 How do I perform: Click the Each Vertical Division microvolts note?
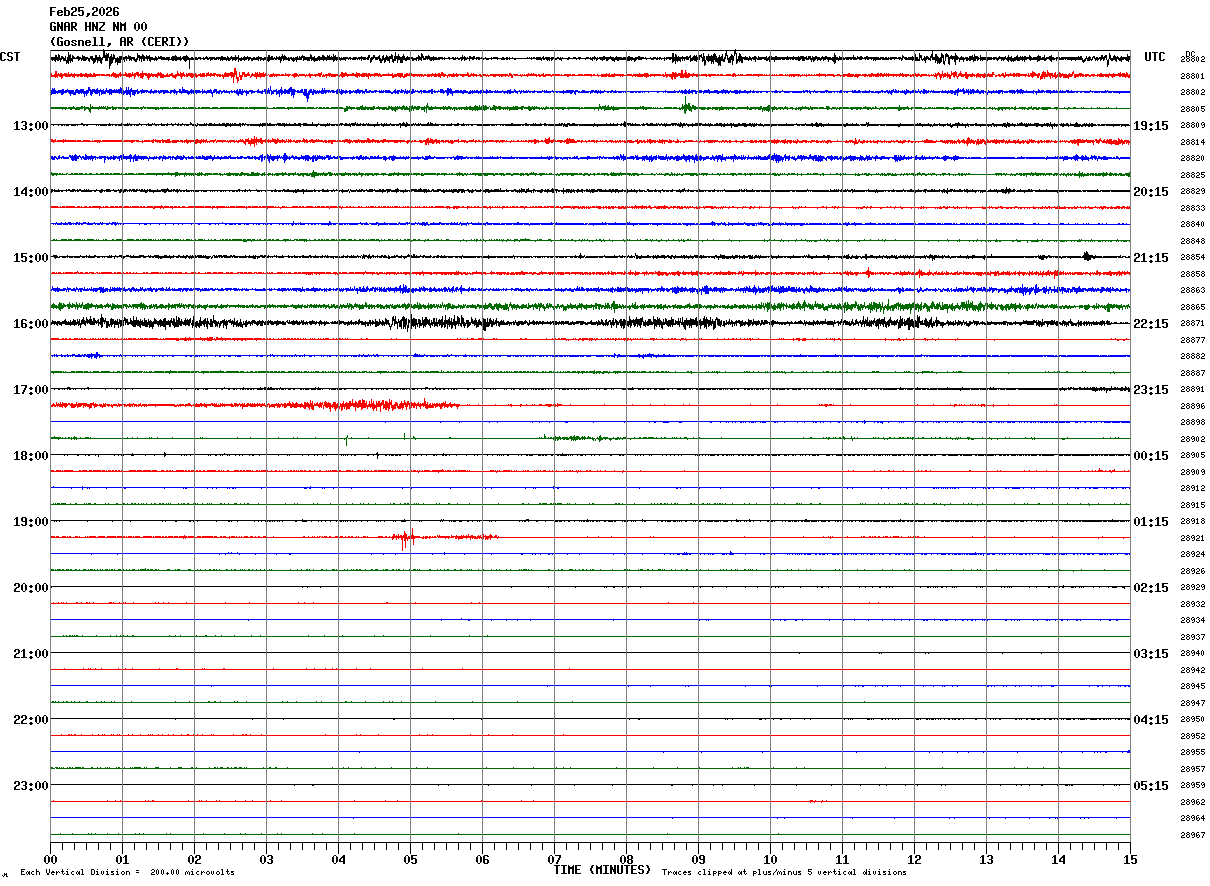[x=127, y=873]
